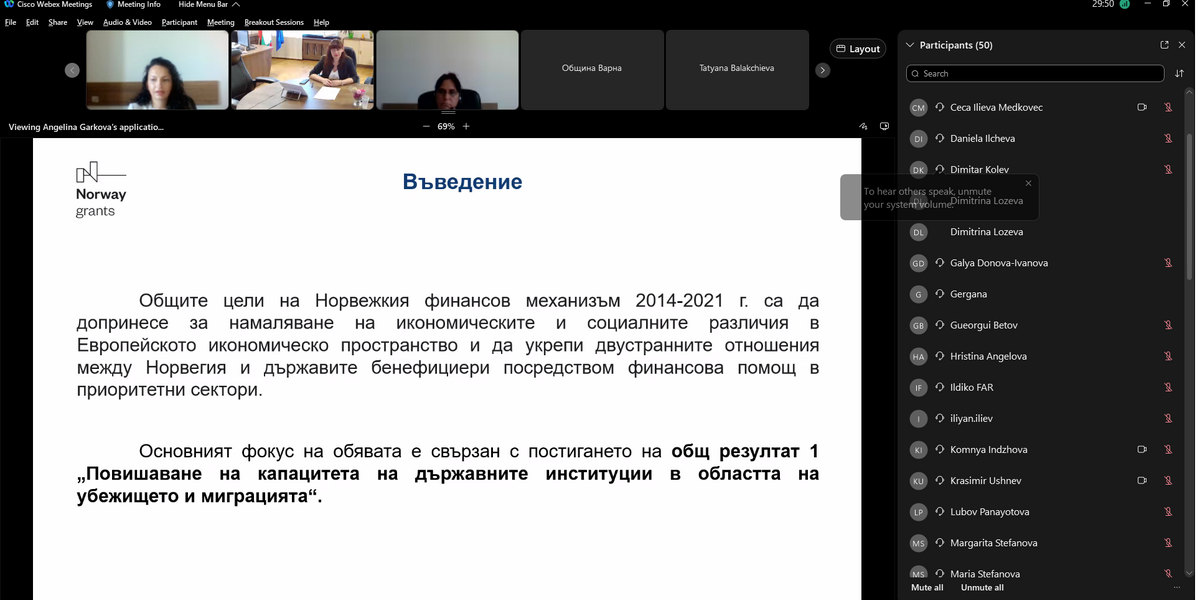Click Hide Menu Bar
Screen dimensions: 1200x600
(209, 5)
